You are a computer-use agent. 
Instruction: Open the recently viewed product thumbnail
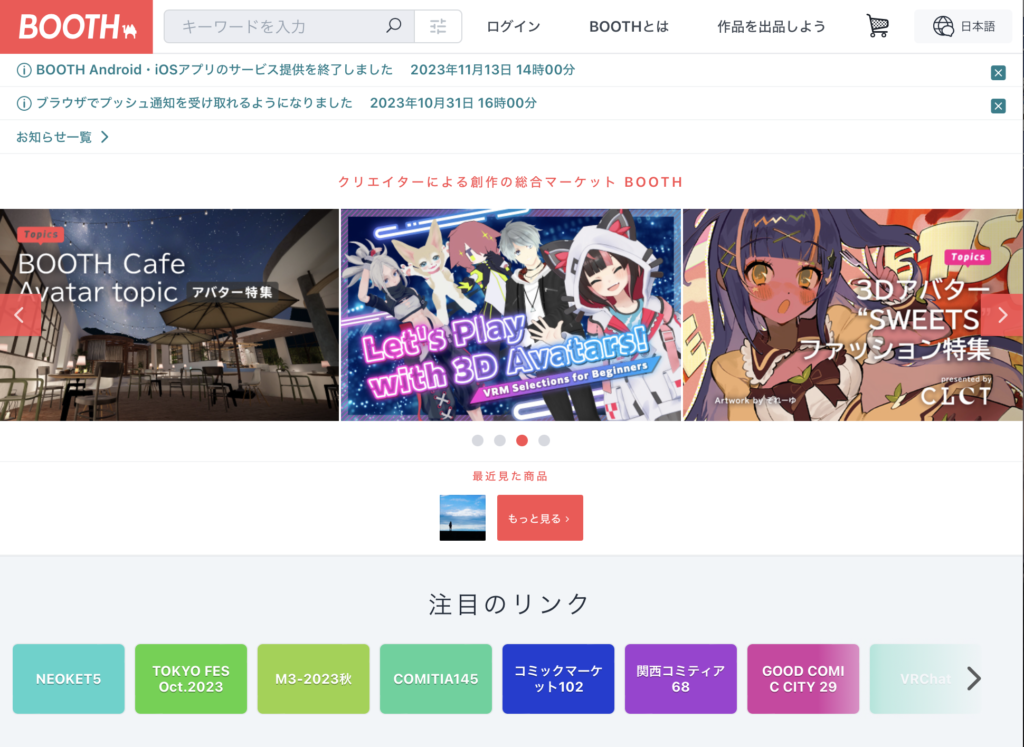click(462, 518)
